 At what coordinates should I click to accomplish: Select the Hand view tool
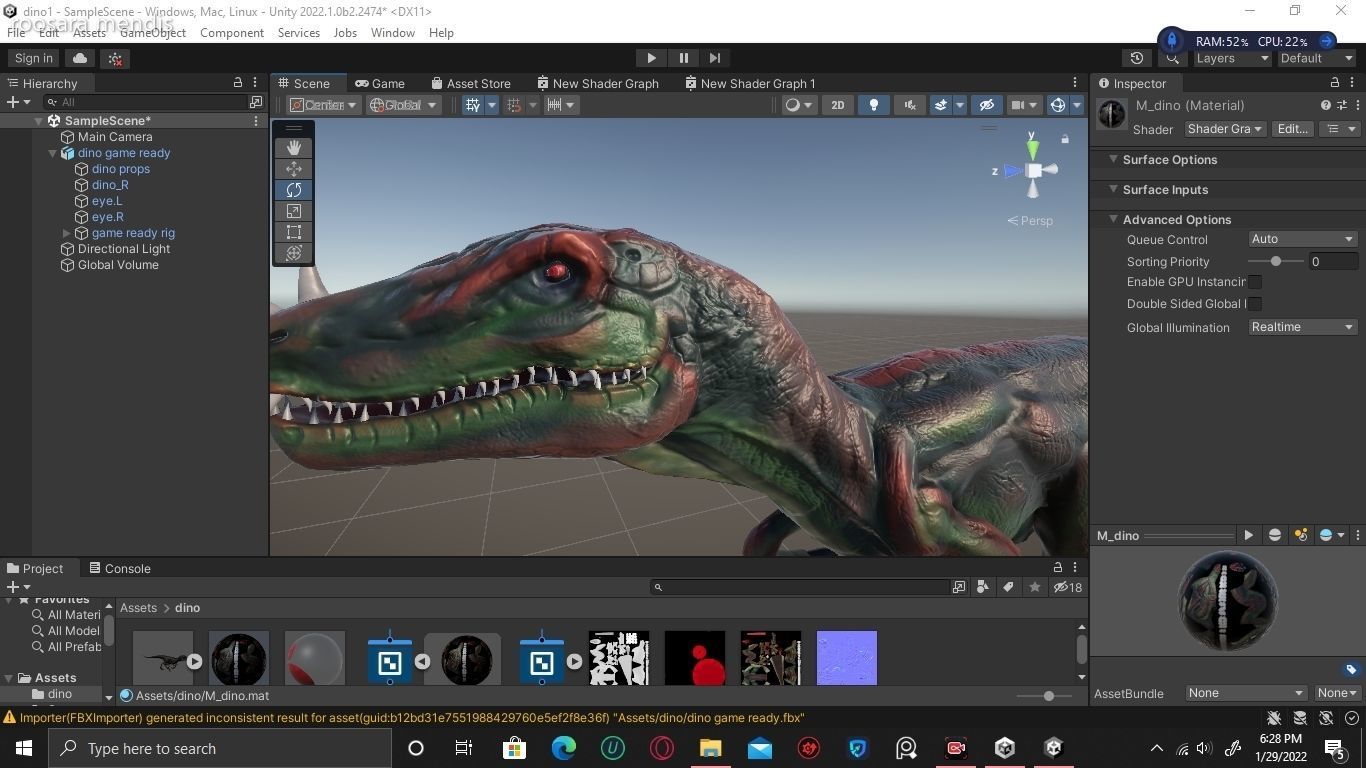click(294, 147)
